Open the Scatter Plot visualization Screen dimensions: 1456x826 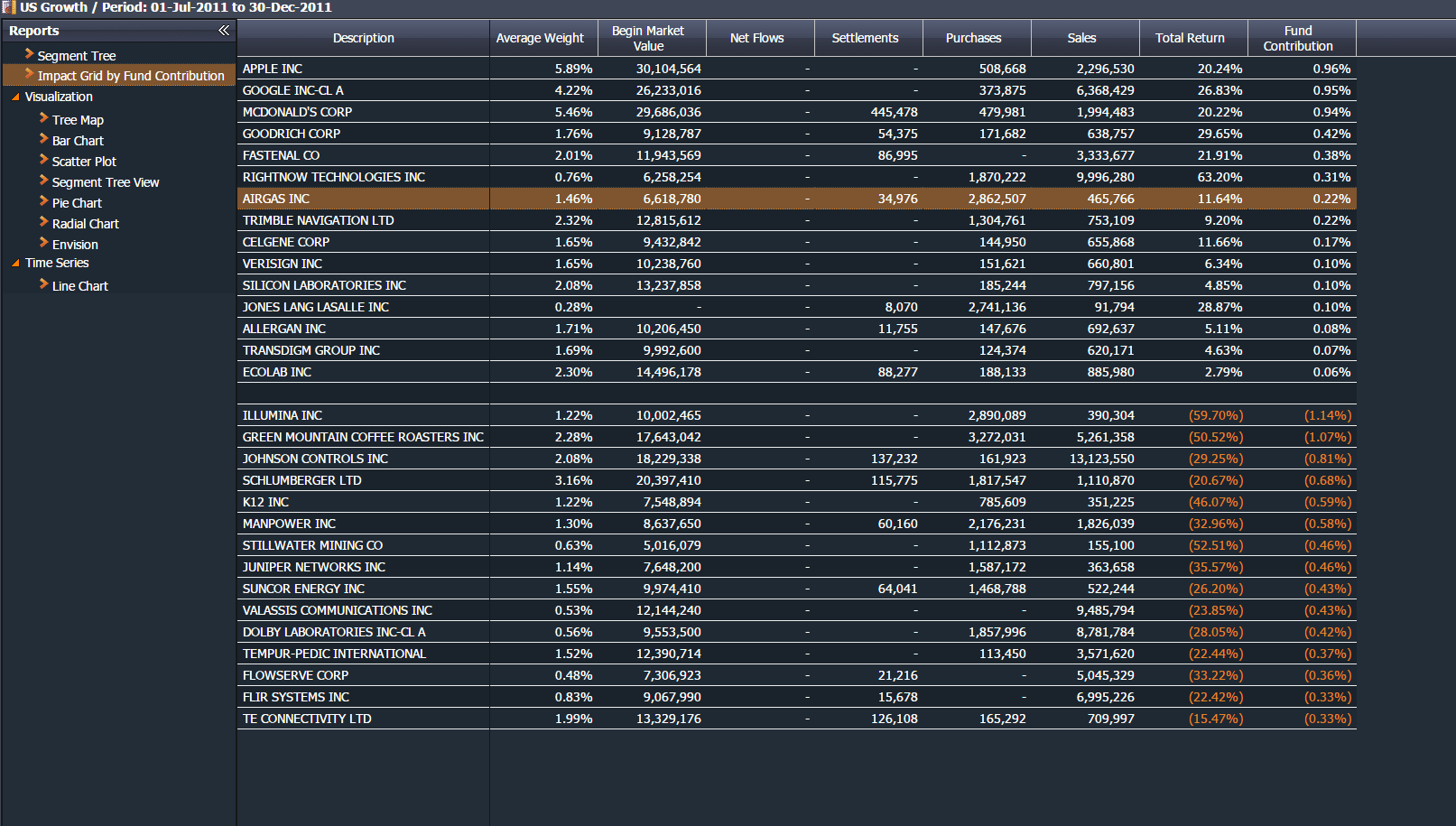point(84,162)
